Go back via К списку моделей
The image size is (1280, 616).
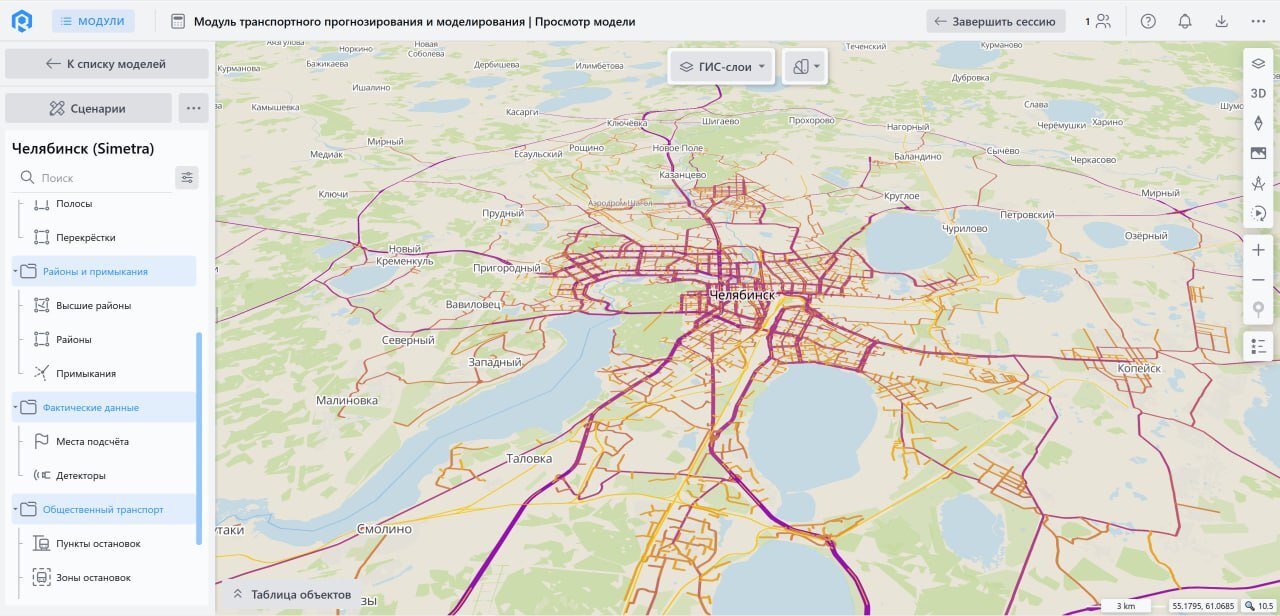point(107,64)
